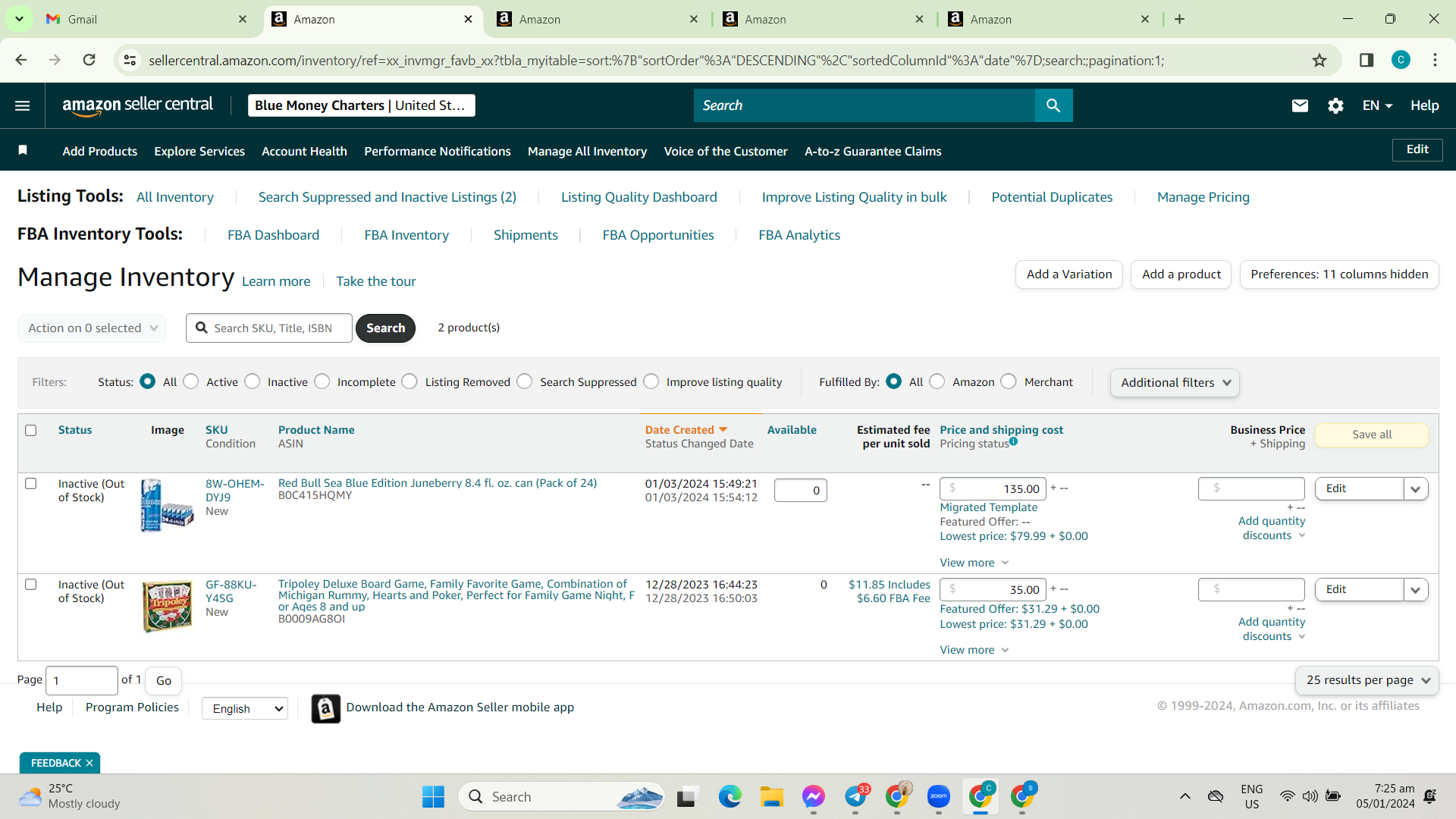Image resolution: width=1456 pixels, height=819 pixels.
Task: Edit the Red Bull price field showing 135.00
Action: (993, 489)
